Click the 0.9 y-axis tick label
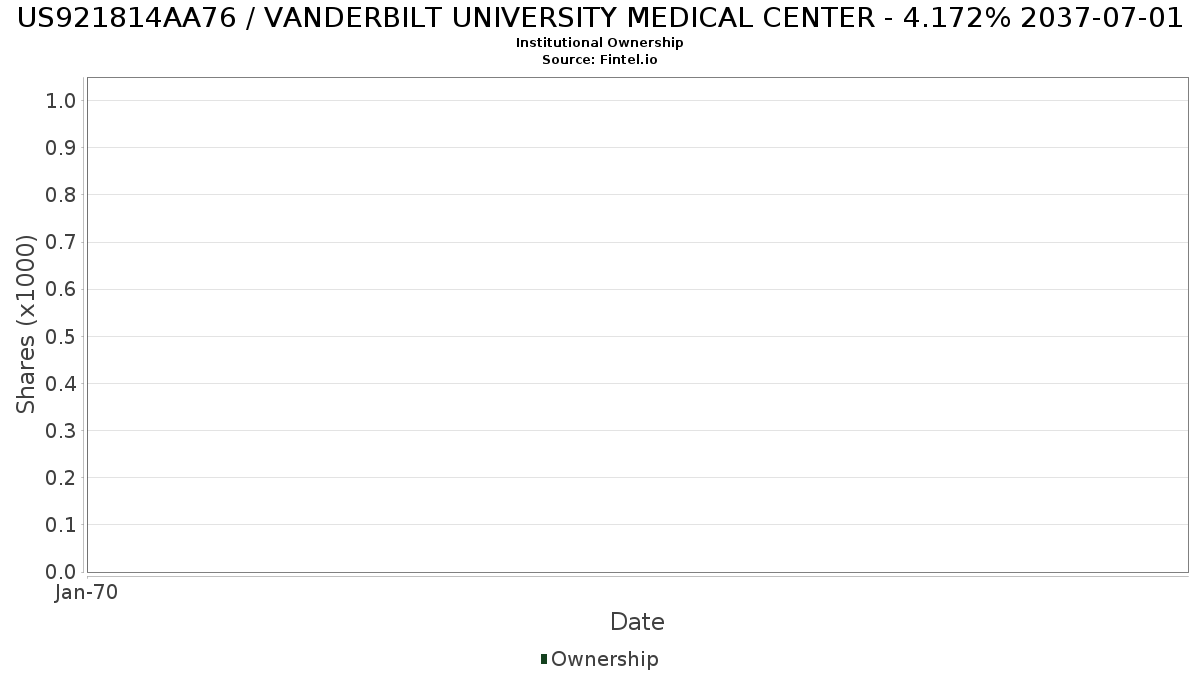1200x675 pixels. point(61,147)
